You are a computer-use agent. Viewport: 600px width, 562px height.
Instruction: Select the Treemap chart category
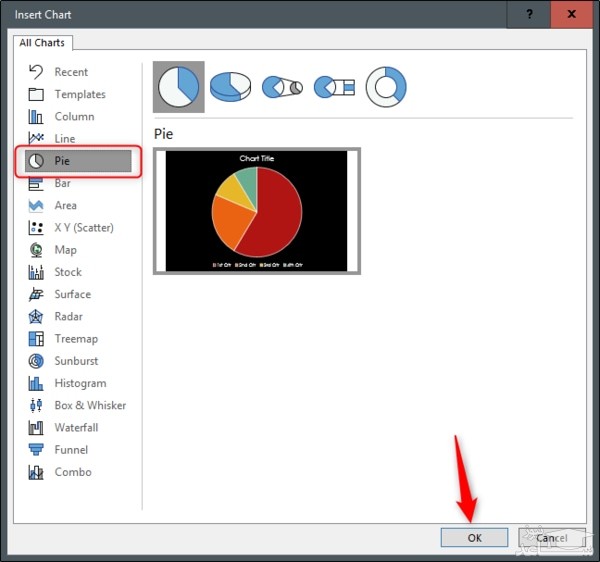click(x=76, y=339)
